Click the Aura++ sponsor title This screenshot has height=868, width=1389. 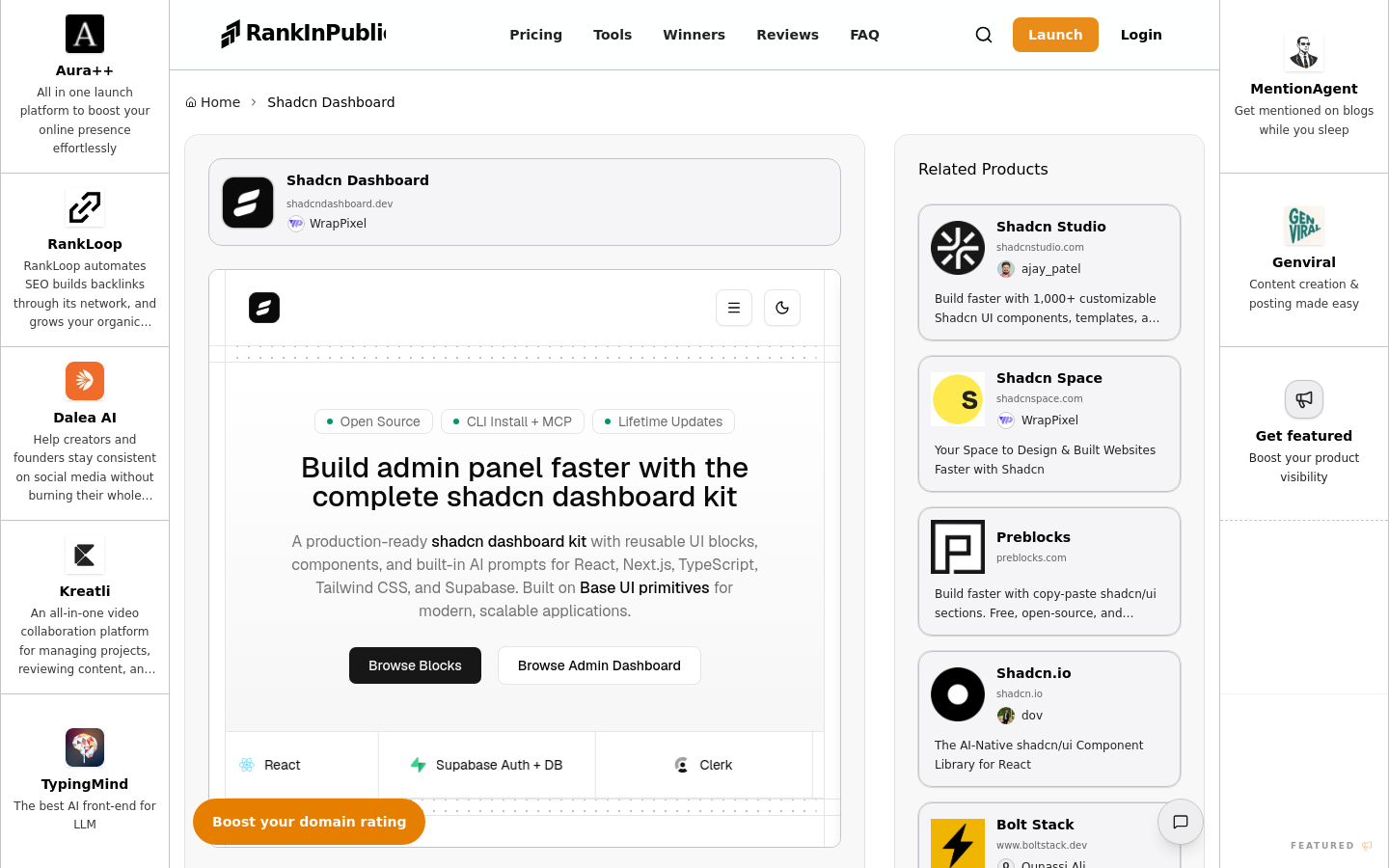pos(85,70)
